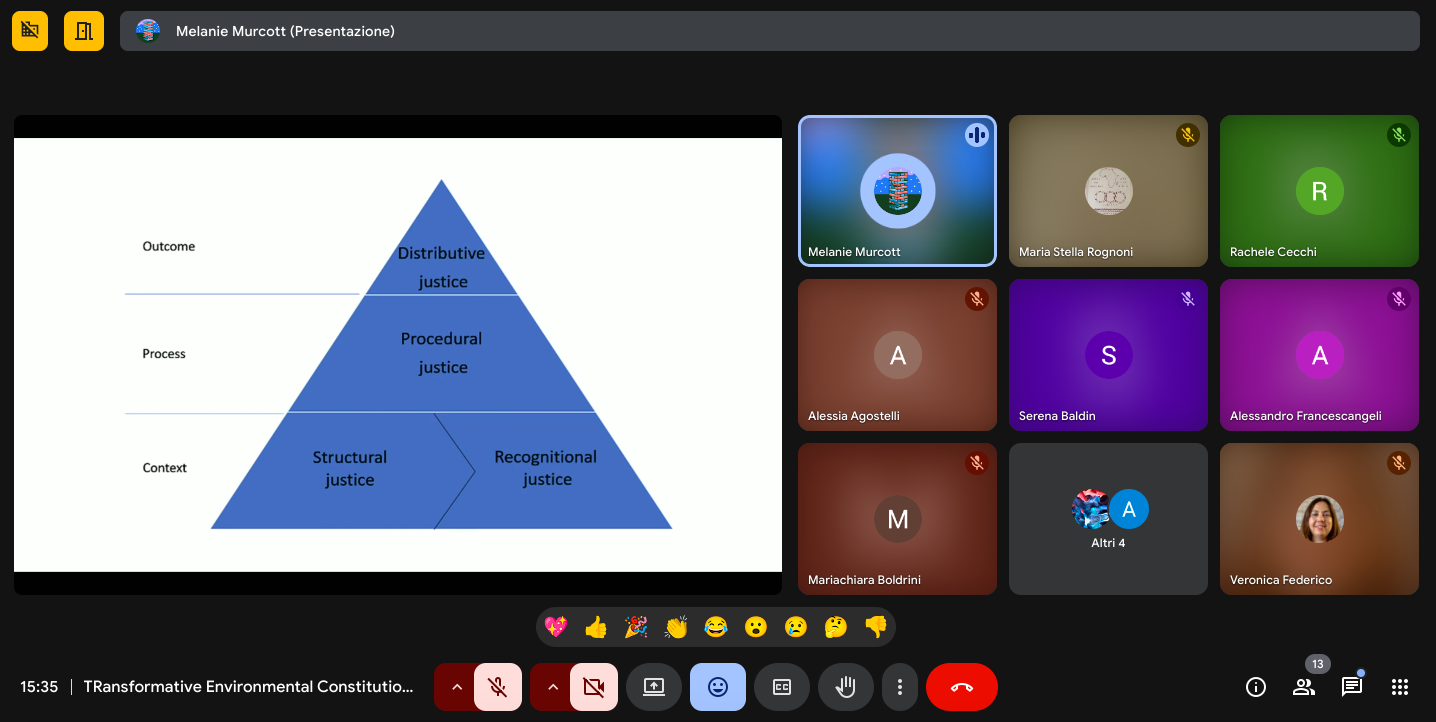The width and height of the screenshot is (1436, 722).
Task: Expand the camera video settings arrow
Action: point(552,687)
